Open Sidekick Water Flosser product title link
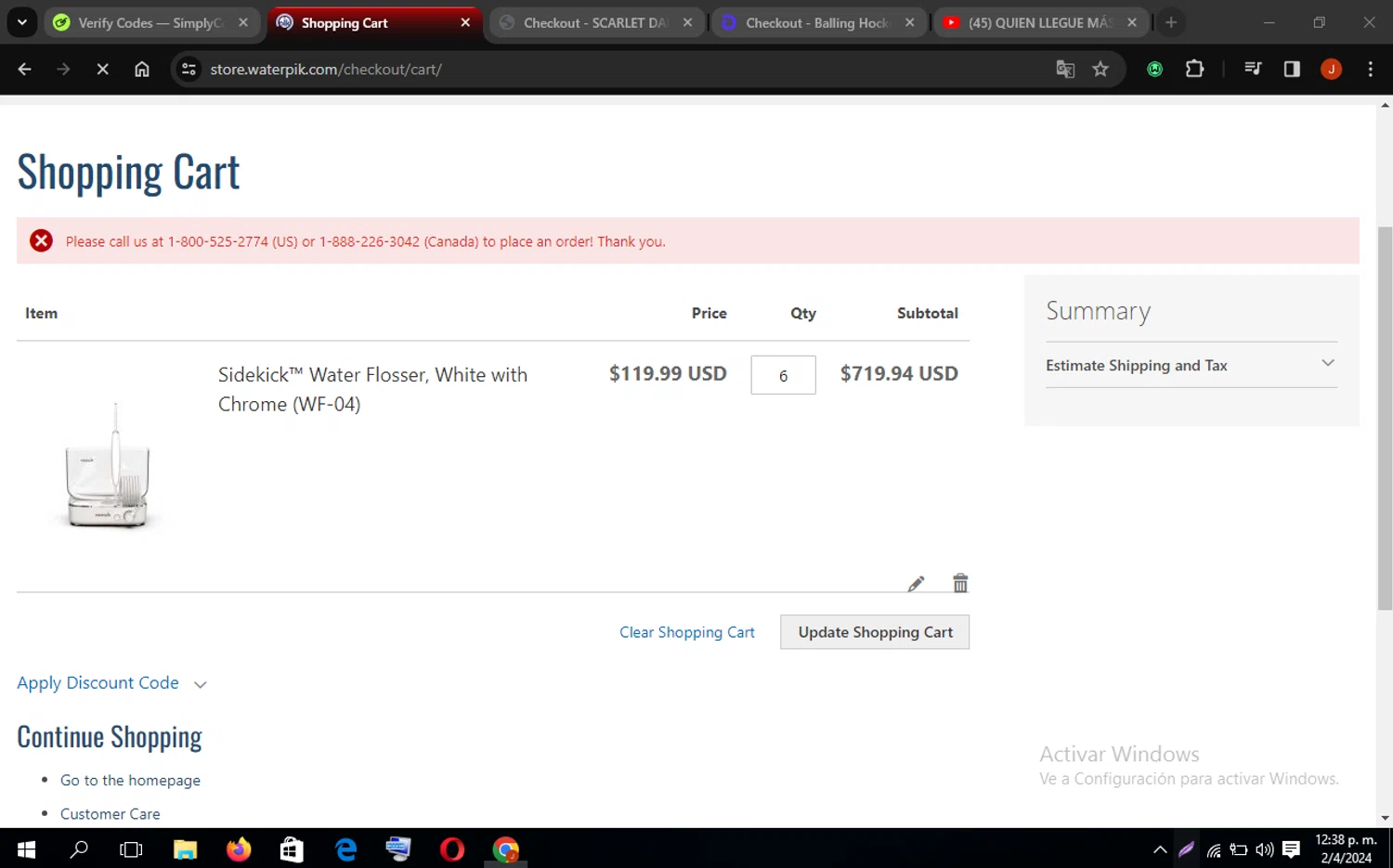1393x868 pixels. pos(372,389)
